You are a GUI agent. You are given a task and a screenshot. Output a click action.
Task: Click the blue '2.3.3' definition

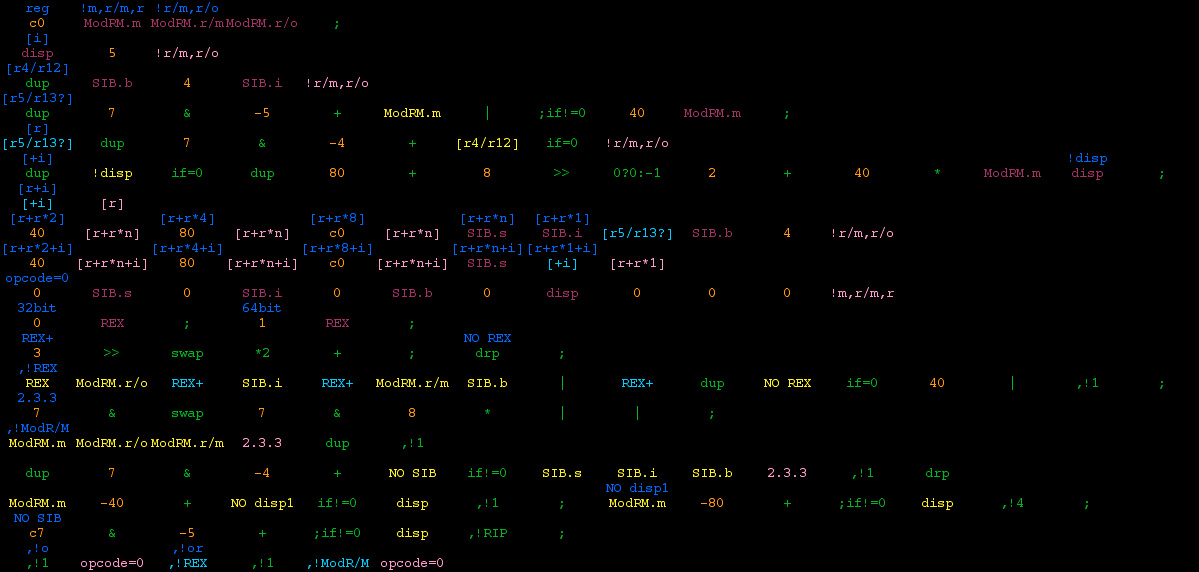37,398
